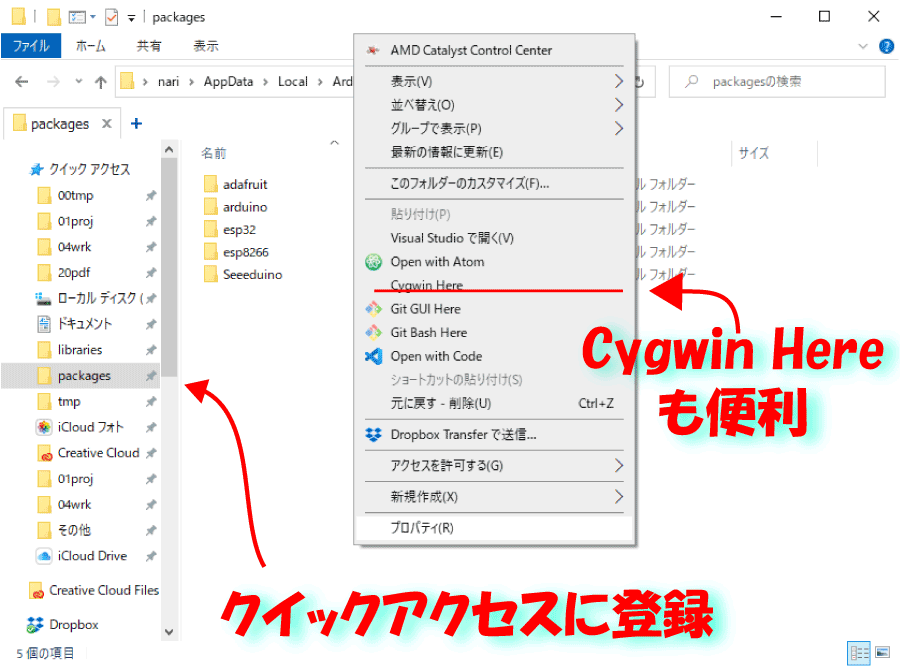Click the Dropbox Transfer icon in menu
This screenshot has width=900, height=667.
pos(373,434)
